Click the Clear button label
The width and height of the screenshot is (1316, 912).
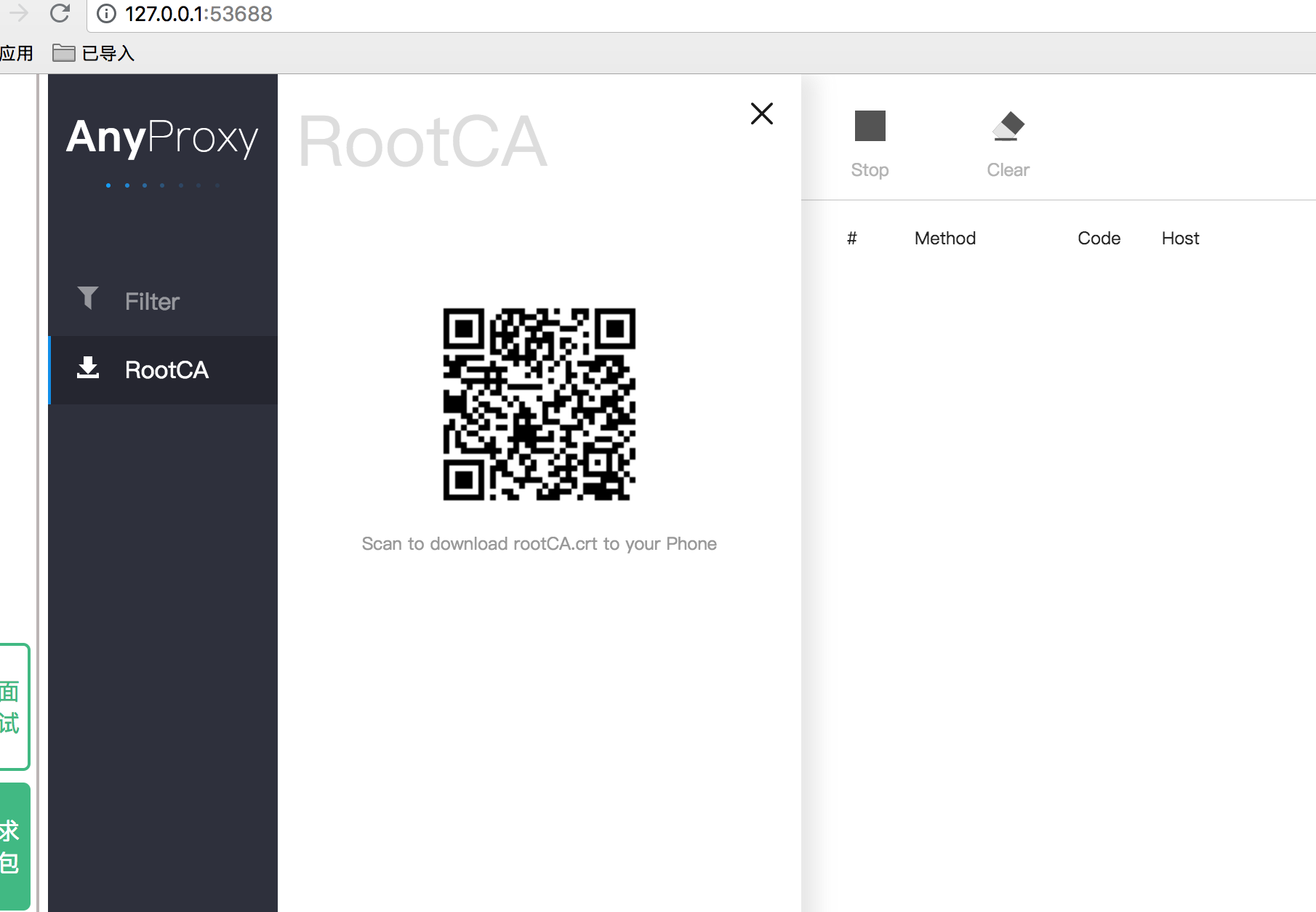point(1008,169)
